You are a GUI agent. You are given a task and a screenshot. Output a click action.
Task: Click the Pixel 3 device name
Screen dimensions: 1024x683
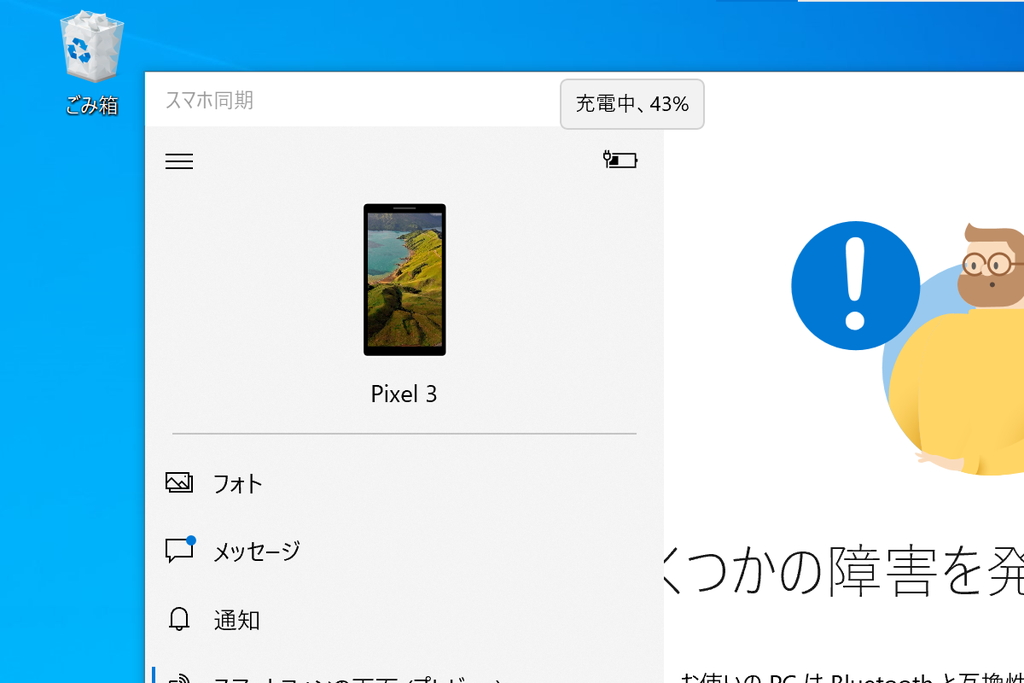pyautogui.click(x=404, y=393)
